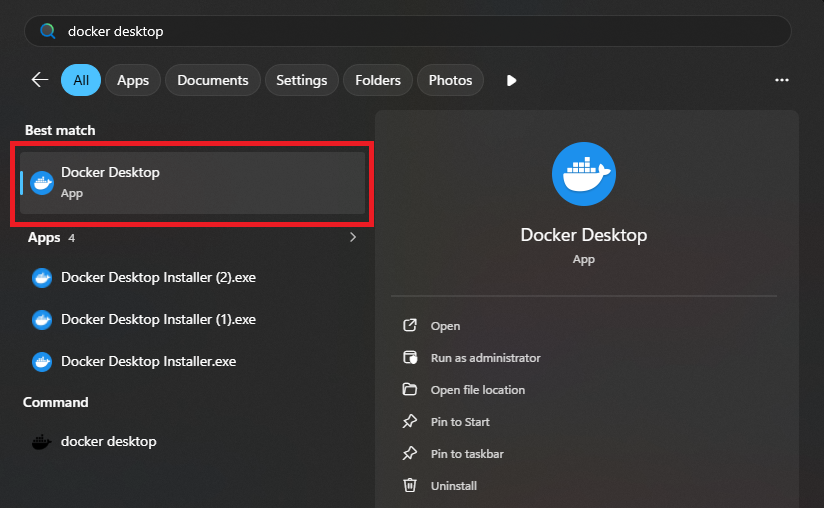Expand the Apps section chevron
The image size is (824, 508).
click(x=353, y=237)
